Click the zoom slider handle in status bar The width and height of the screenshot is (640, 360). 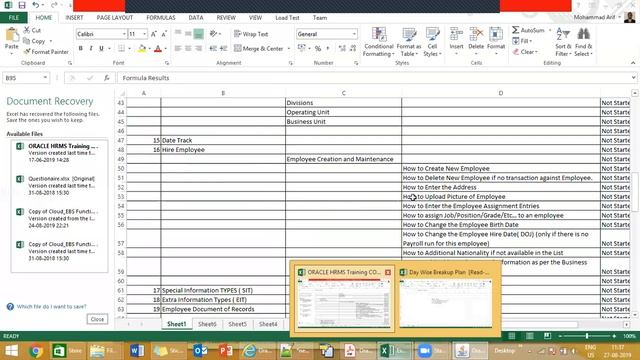pos(587,336)
